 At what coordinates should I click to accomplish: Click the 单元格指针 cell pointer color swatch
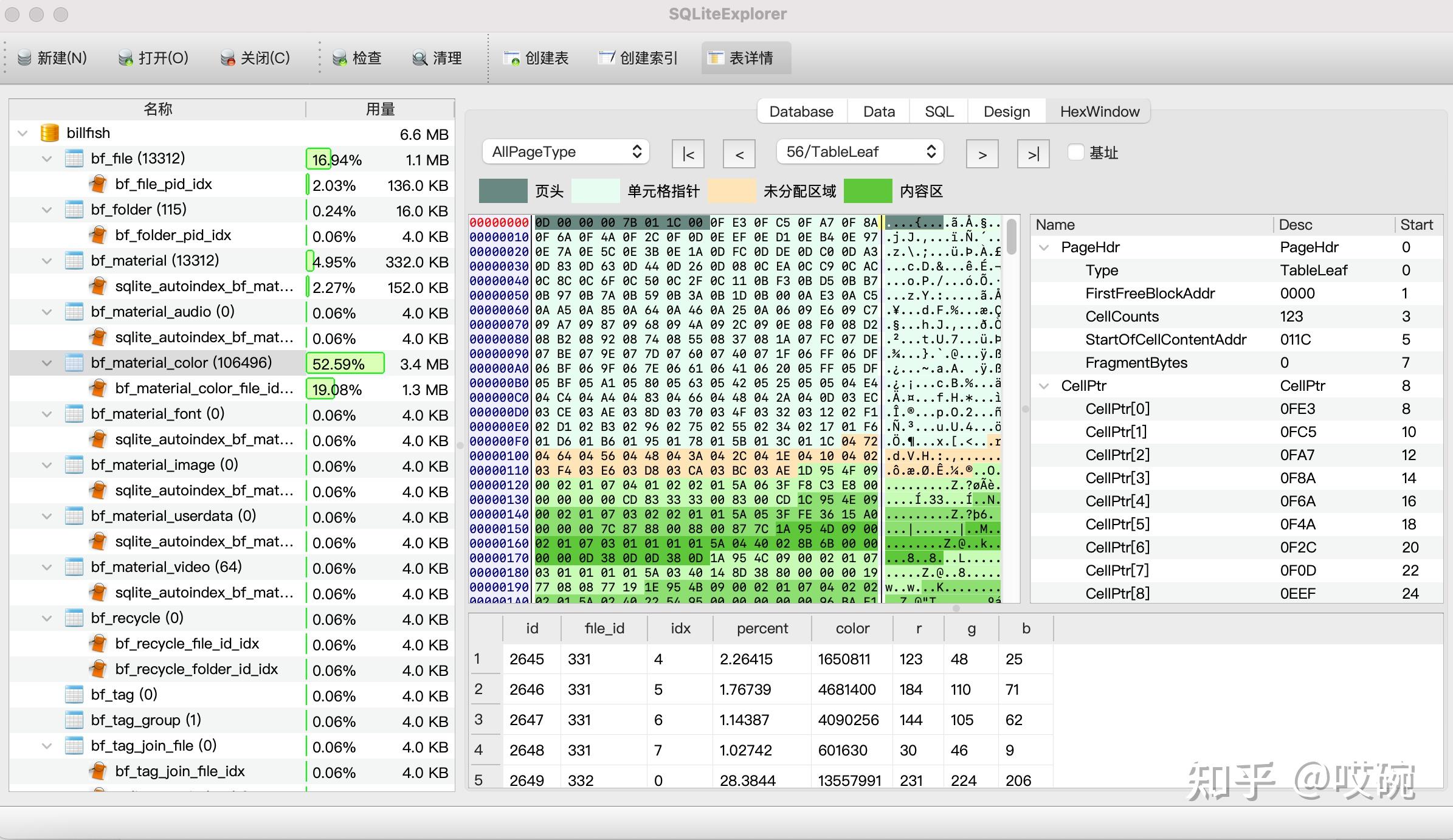(596, 191)
